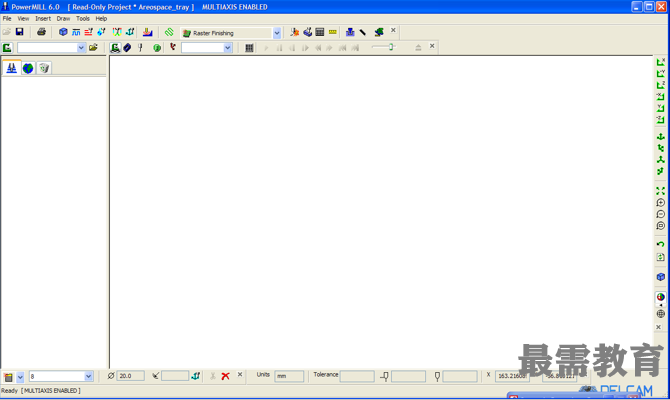Image resolution: width=670 pixels, height=400 pixels.
Task: Open Tool Axis icon
Action: pos(130,32)
